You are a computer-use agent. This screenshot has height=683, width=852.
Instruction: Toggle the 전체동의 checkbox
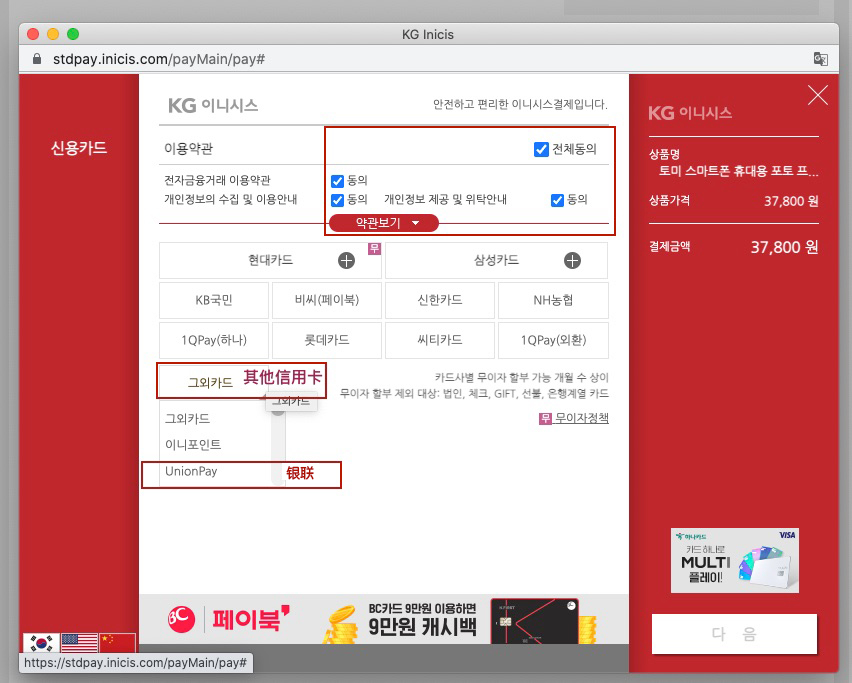(x=541, y=149)
